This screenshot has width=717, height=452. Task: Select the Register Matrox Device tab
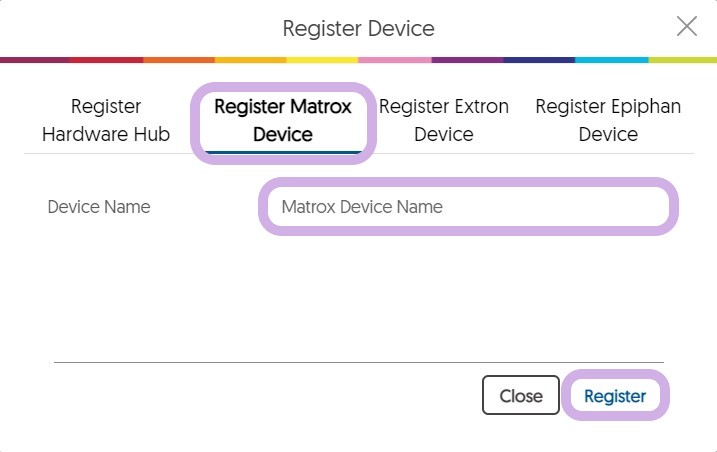[283, 120]
